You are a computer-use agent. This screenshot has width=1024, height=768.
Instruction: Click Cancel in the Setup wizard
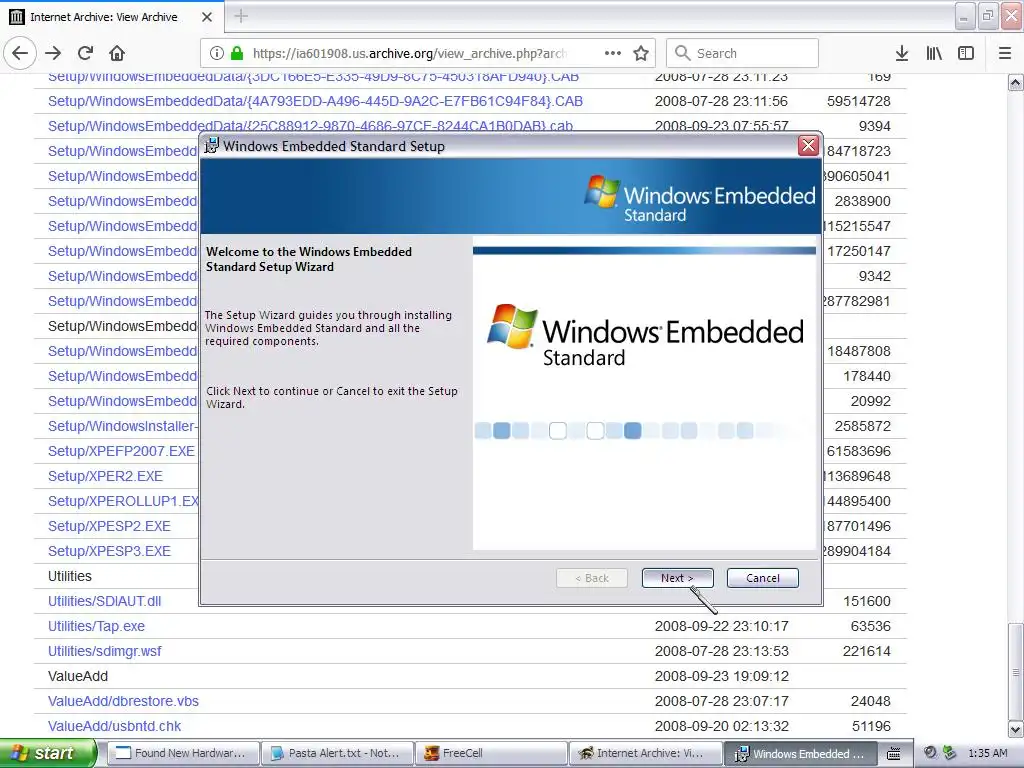point(762,578)
